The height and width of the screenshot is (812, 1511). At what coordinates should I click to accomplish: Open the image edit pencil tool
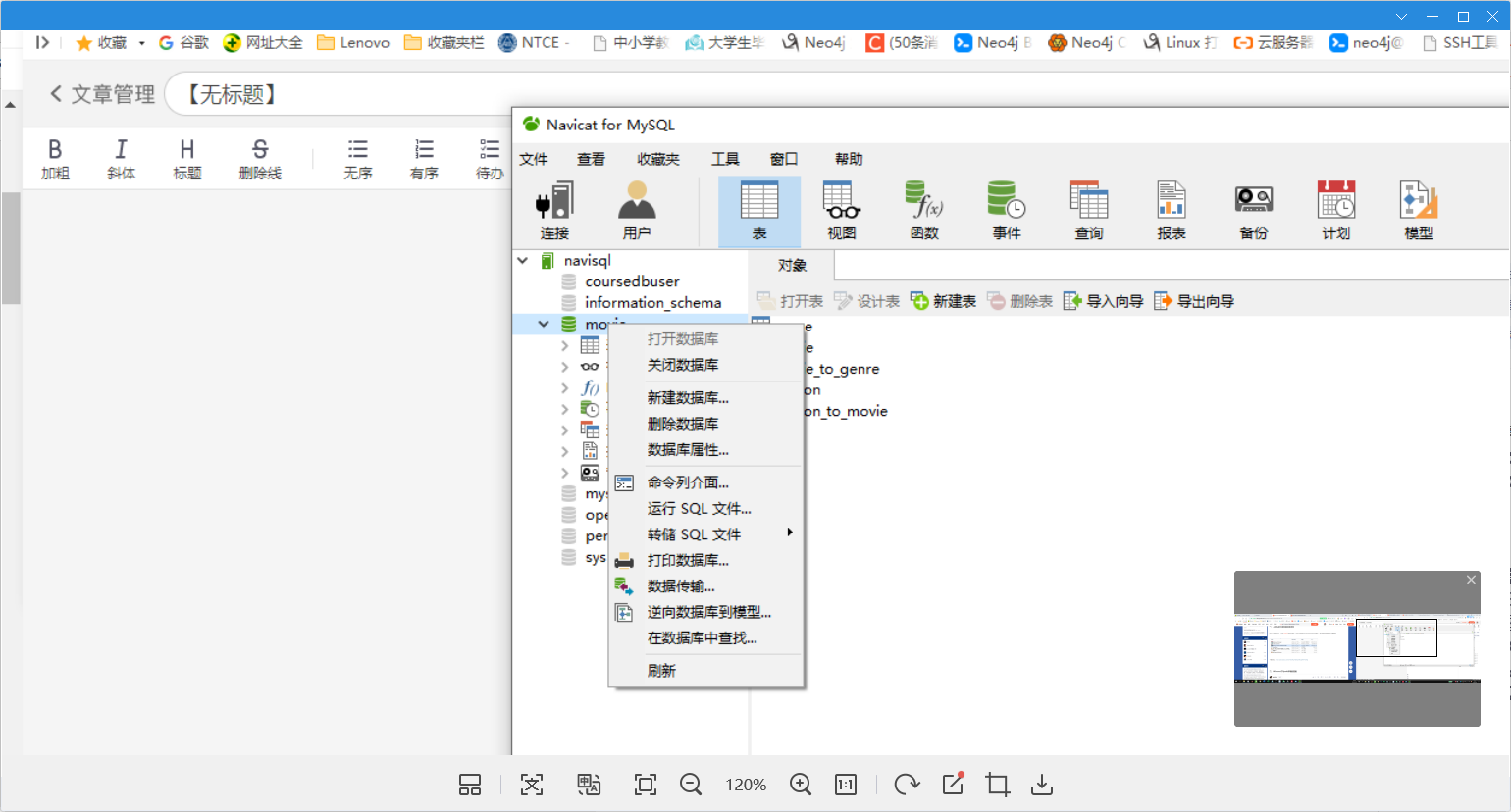pyautogui.click(x=953, y=784)
